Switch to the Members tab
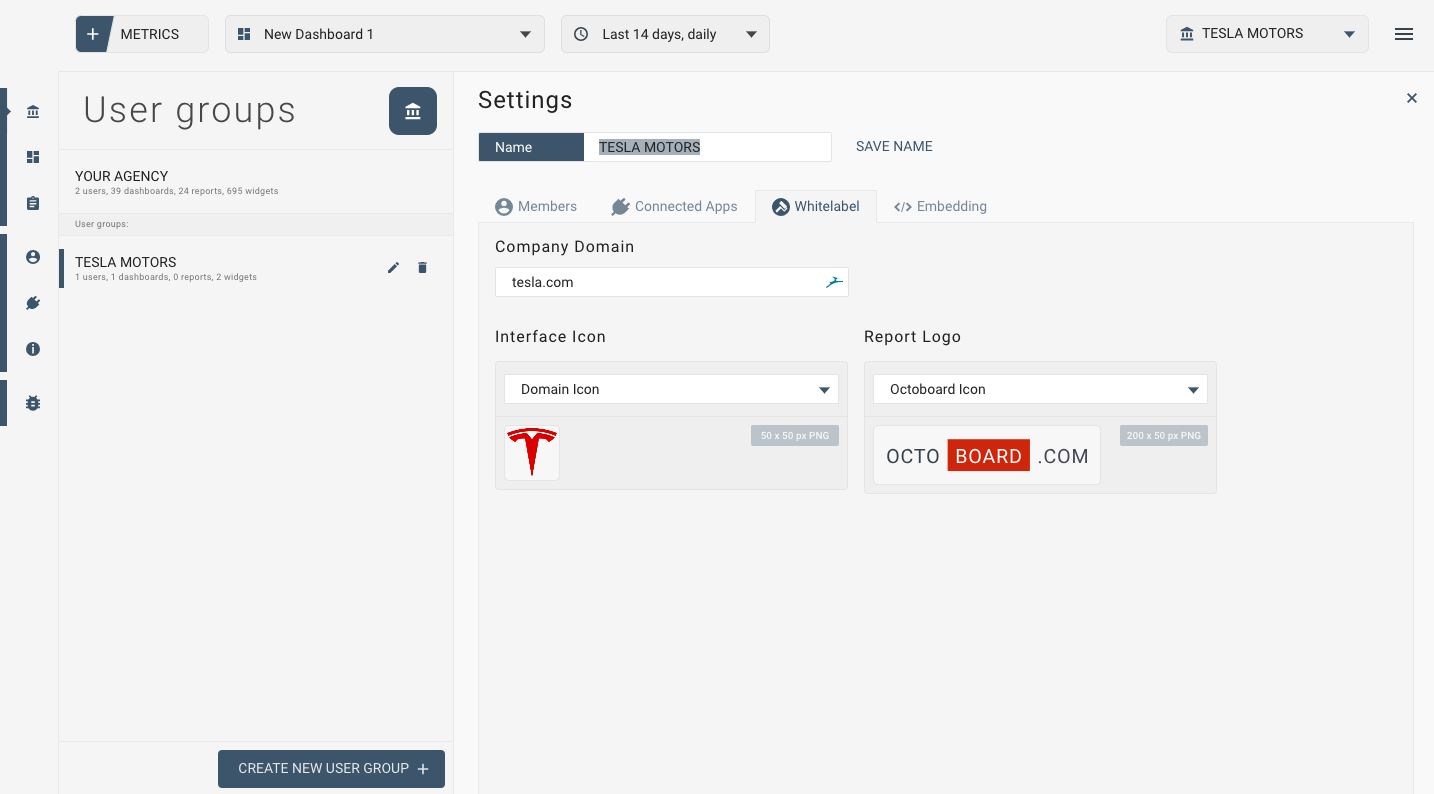 tap(536, 206)
